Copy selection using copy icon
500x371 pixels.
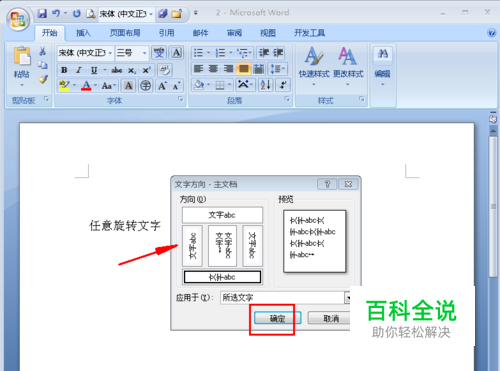click(42, 65)
